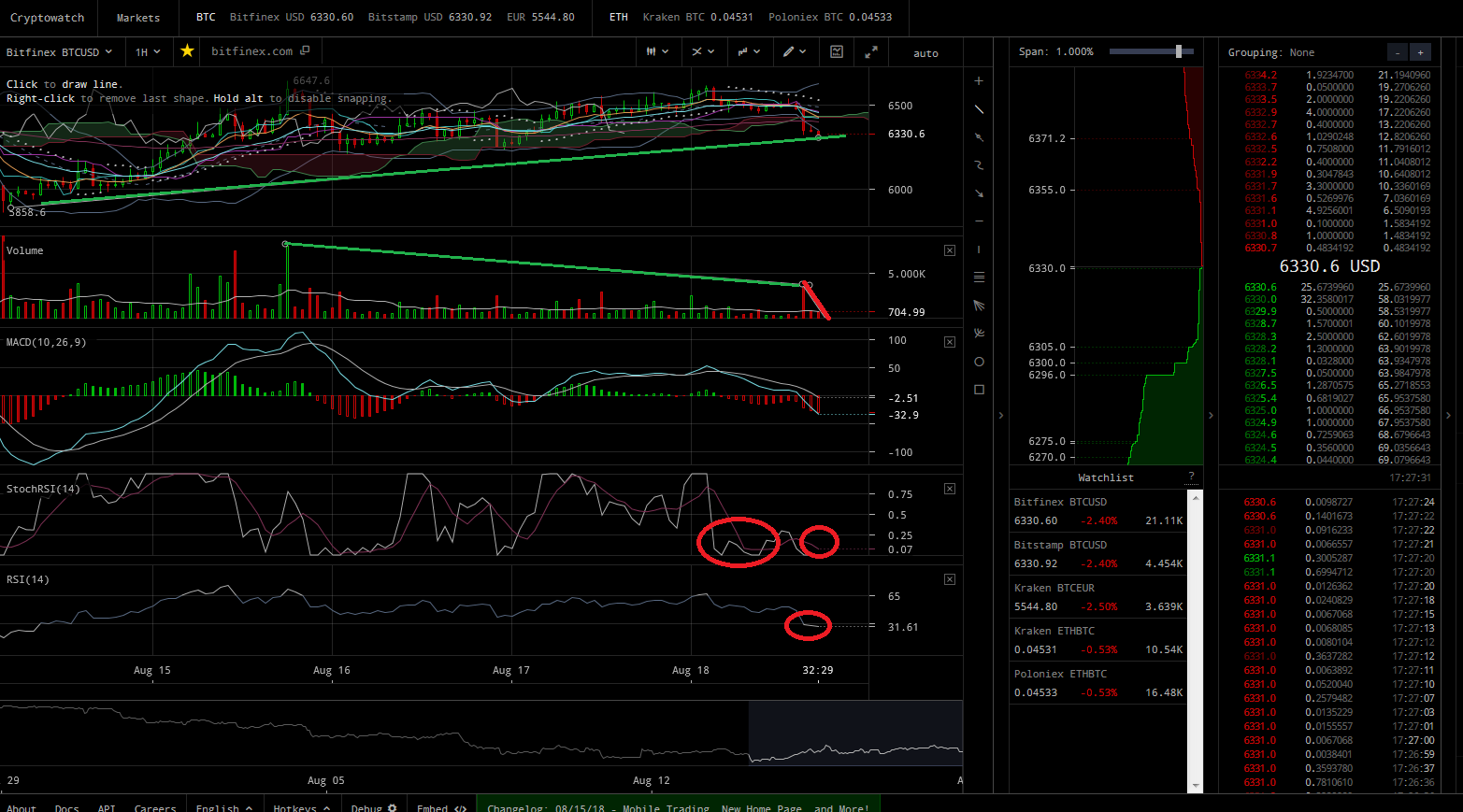This screenshot has height=812, width=1463.
Task: Select the arrow drawing tool
Action: click(979, 193)
